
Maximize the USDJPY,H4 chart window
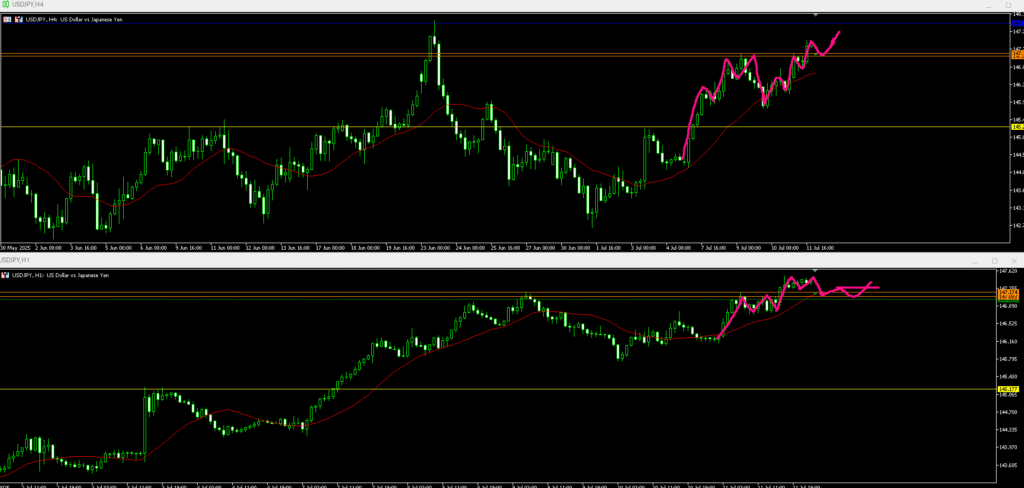[x=1008, y=5]
